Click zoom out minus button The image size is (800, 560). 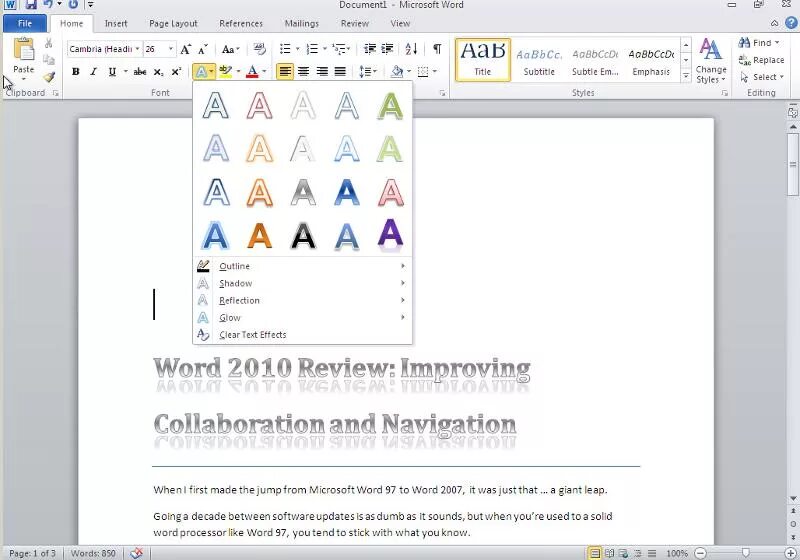click(701, 553)
